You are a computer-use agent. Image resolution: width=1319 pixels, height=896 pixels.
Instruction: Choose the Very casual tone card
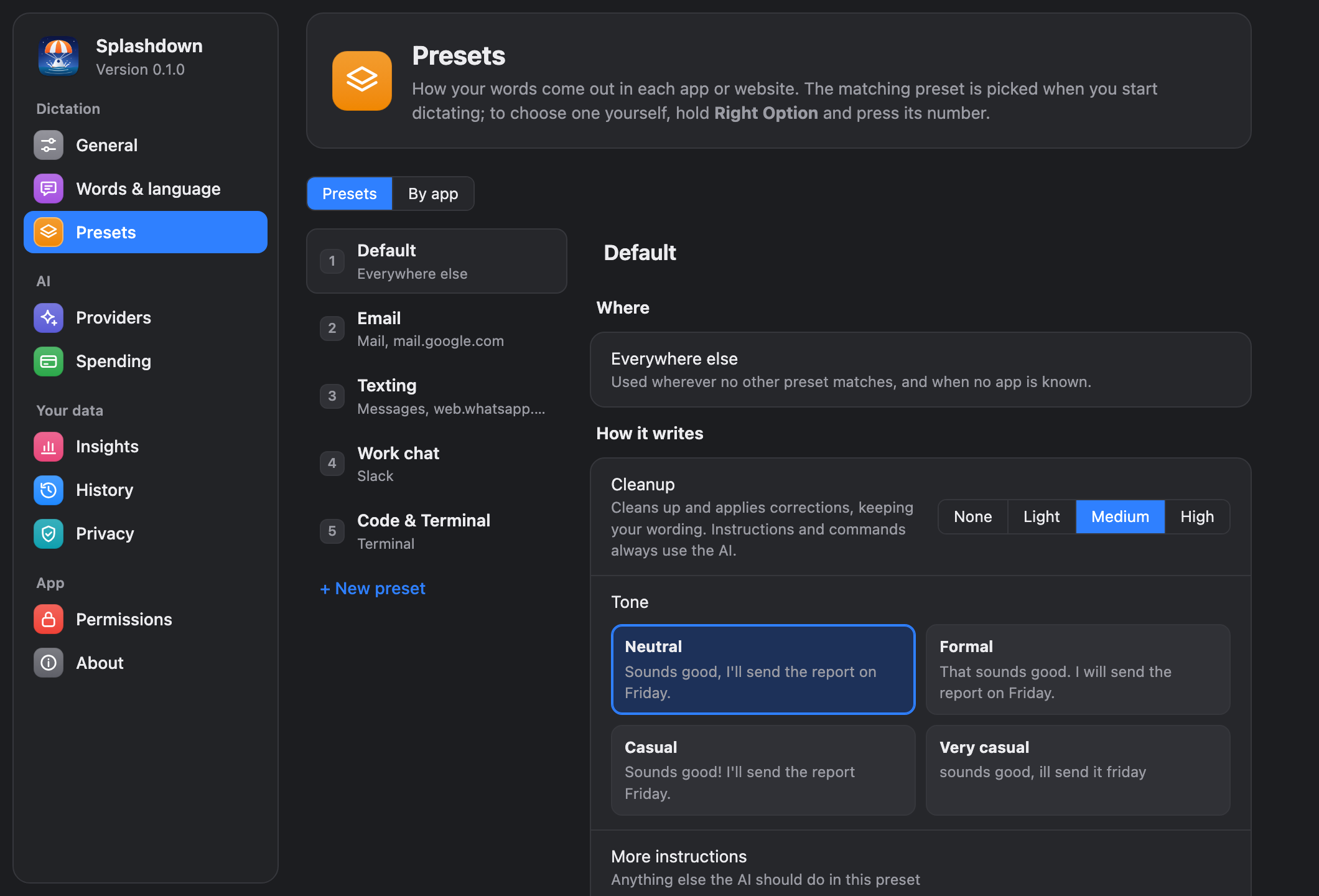[x=1078, y=770]
